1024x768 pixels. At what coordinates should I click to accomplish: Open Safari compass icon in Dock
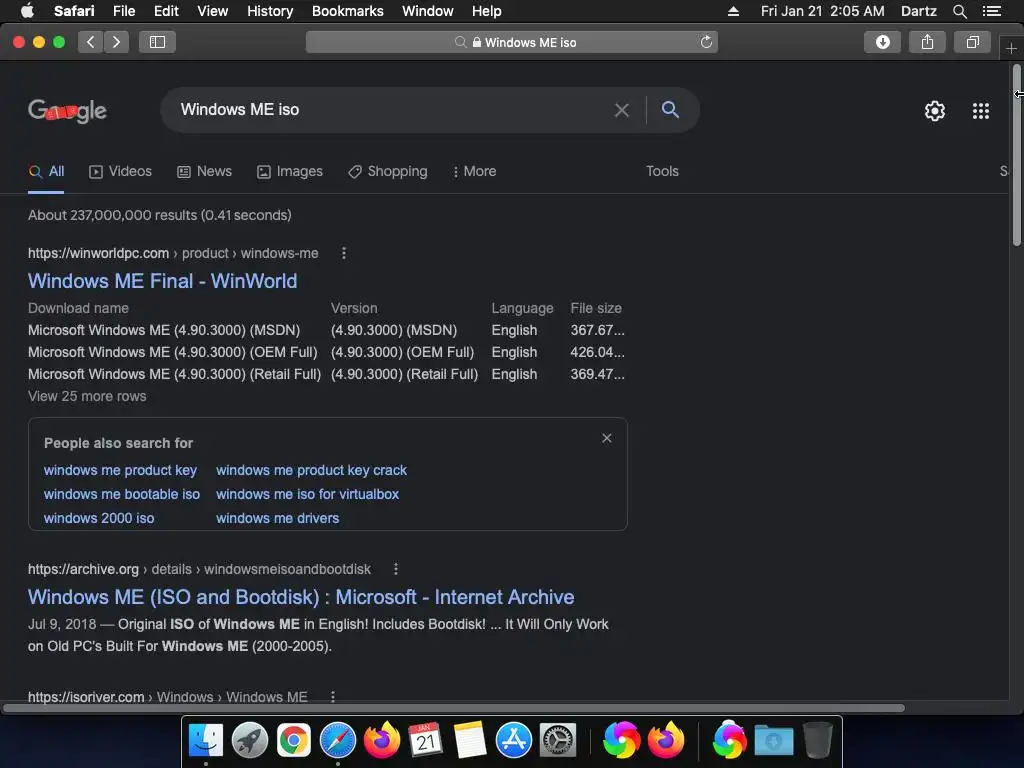point(338,741)
